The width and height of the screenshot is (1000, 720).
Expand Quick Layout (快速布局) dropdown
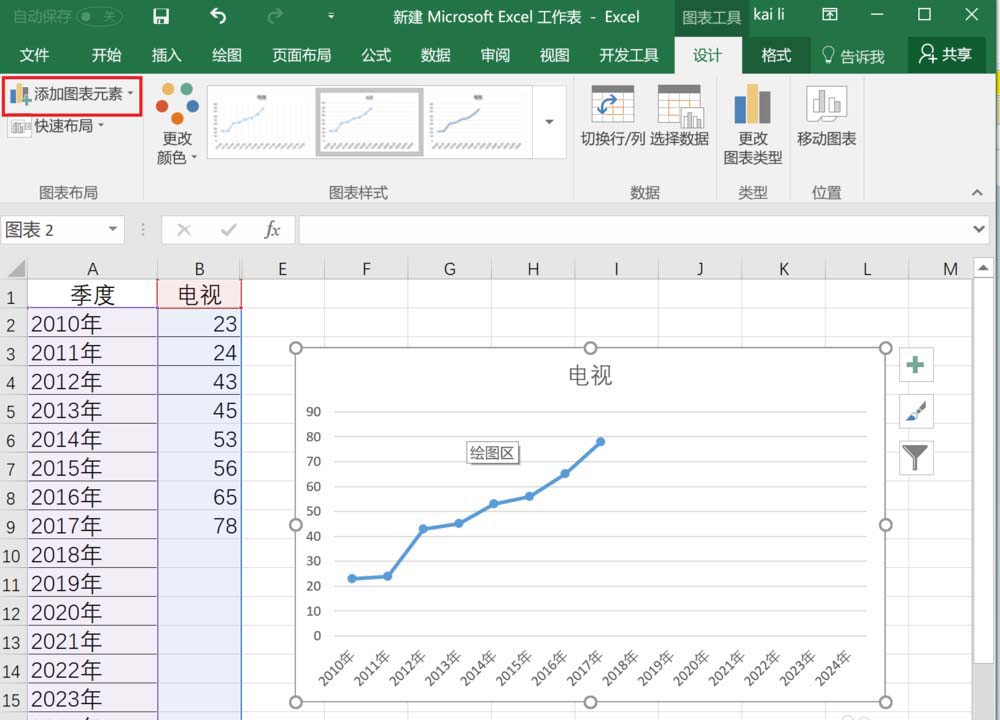56,126
